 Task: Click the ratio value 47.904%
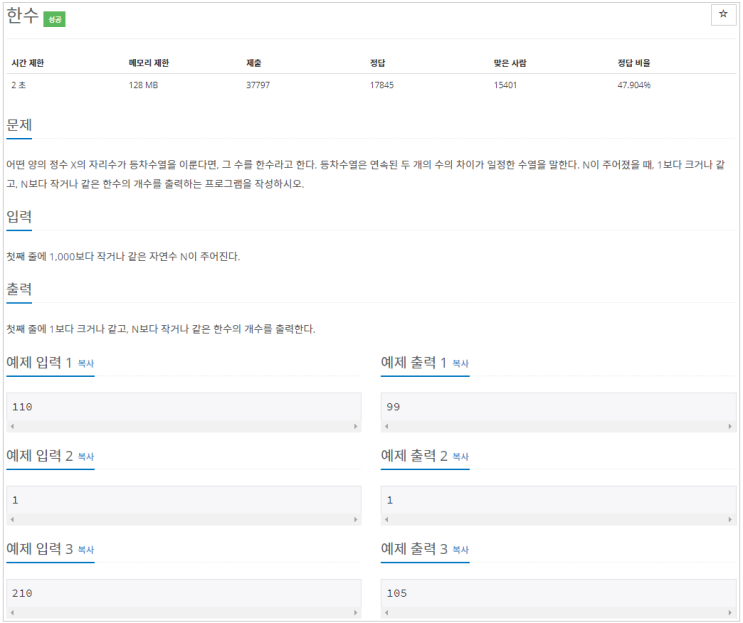(634, 85)
